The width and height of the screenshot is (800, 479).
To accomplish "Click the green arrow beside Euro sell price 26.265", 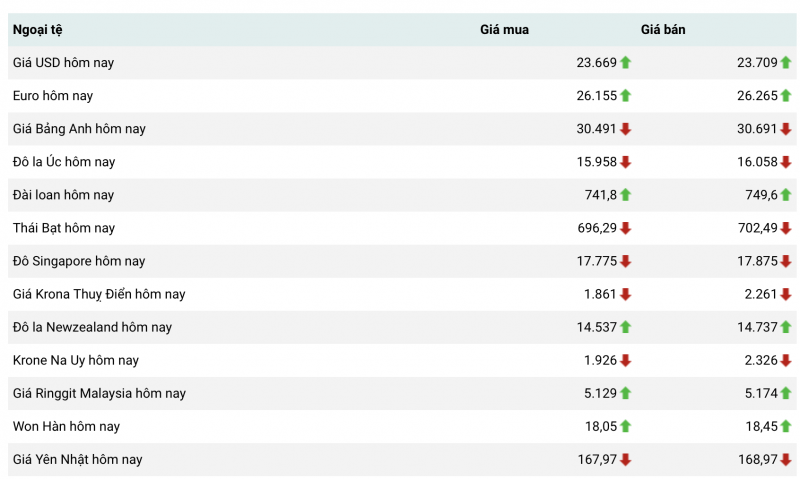I will click(x=785, y=96).
